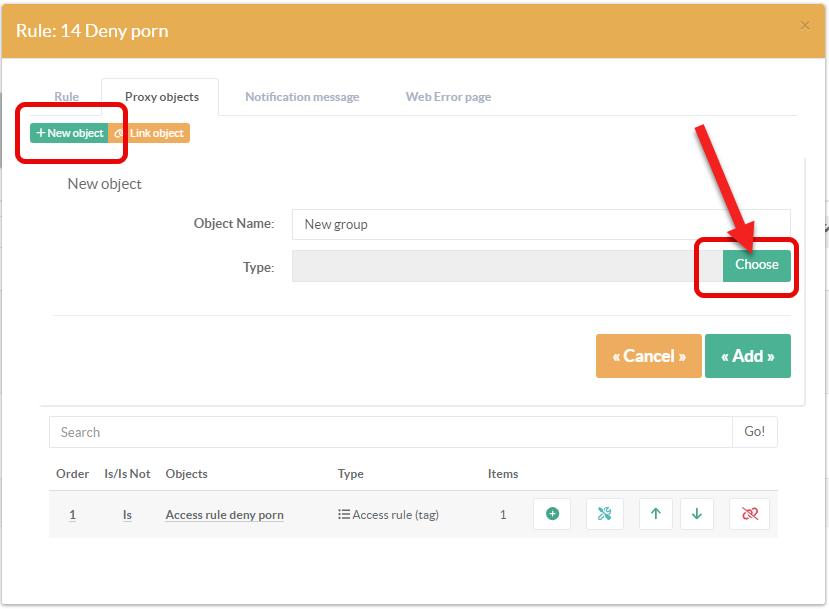Move the object down with down arrow

(697, 514)
